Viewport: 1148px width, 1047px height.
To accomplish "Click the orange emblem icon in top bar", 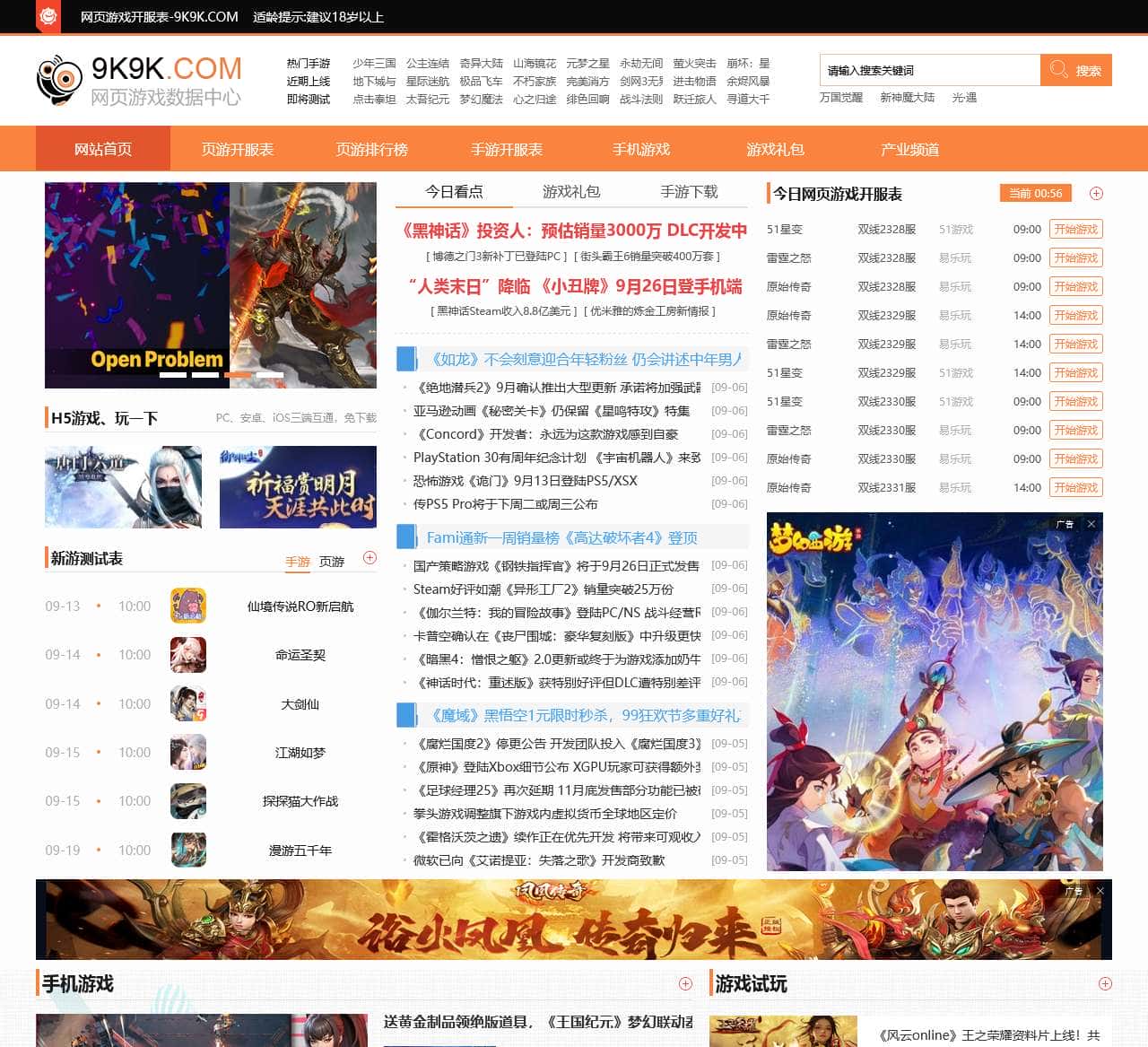I will (48, 16).
